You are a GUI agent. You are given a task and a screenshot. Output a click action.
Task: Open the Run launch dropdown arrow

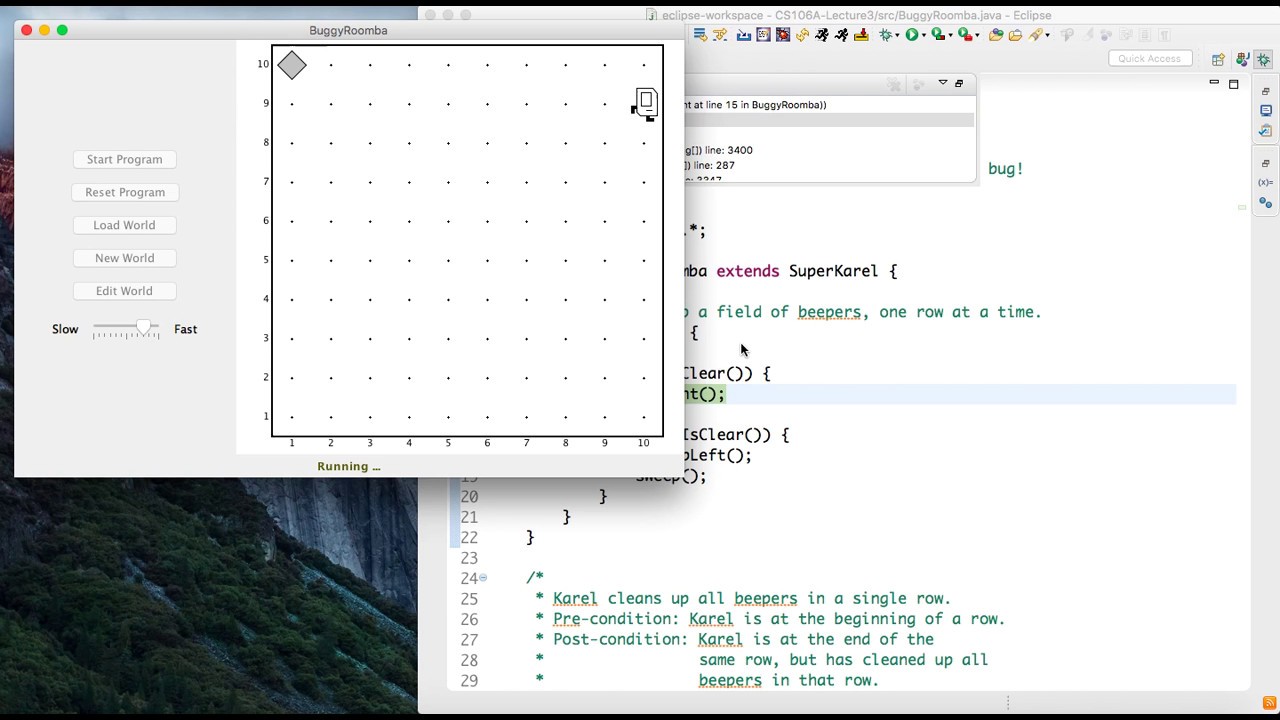click(x=924, y=35)
